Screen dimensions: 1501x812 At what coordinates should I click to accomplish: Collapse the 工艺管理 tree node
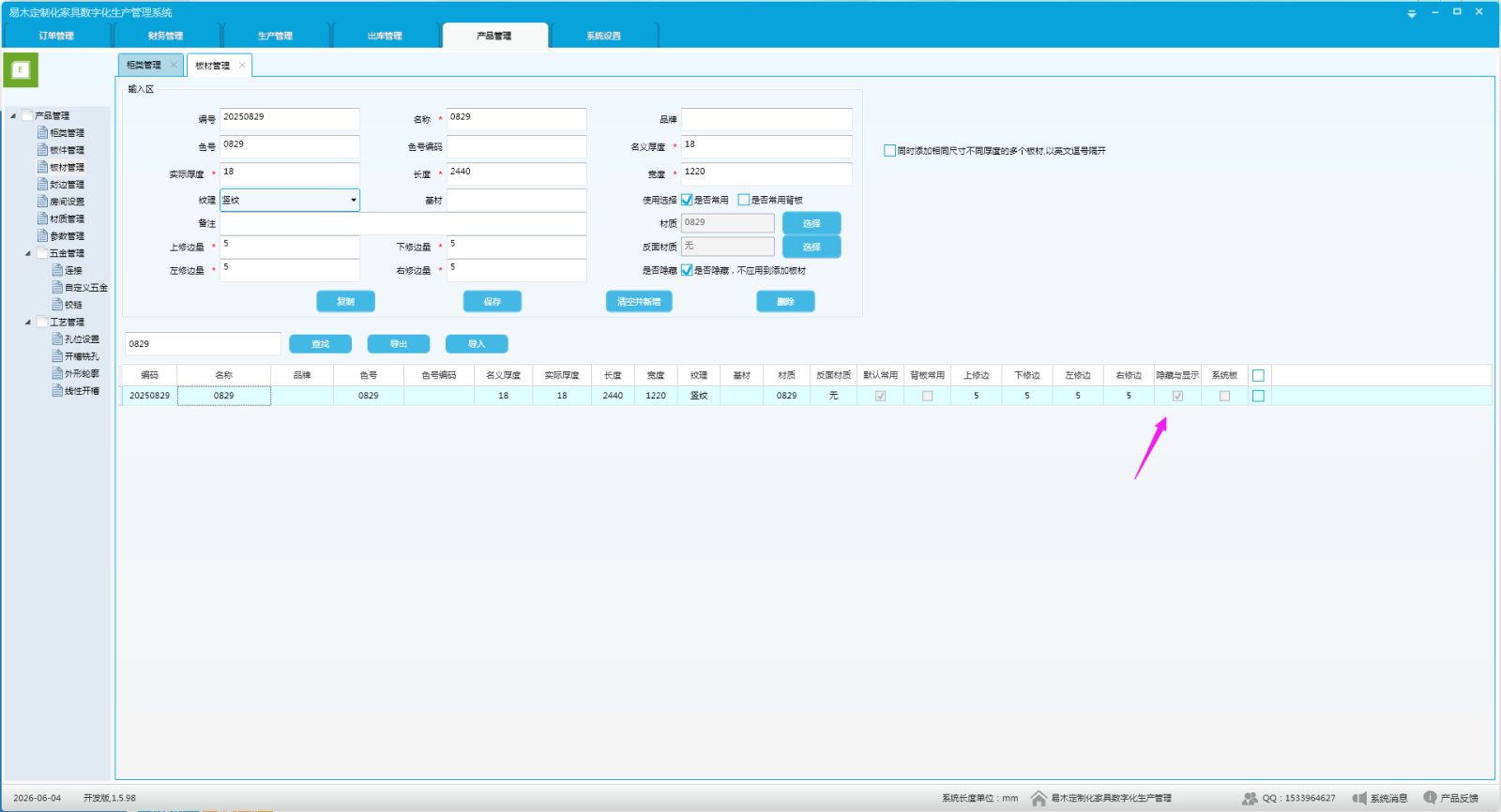pos(27,322)
